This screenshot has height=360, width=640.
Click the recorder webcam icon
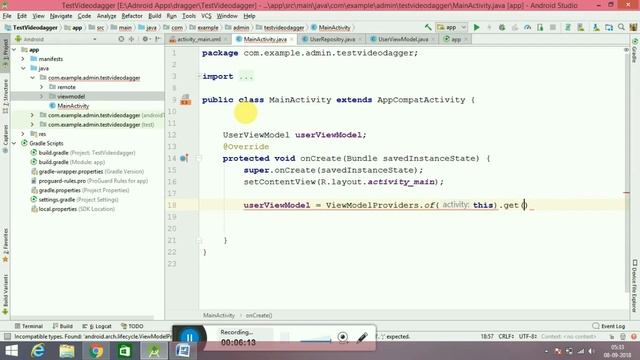[x=342, y=337]
